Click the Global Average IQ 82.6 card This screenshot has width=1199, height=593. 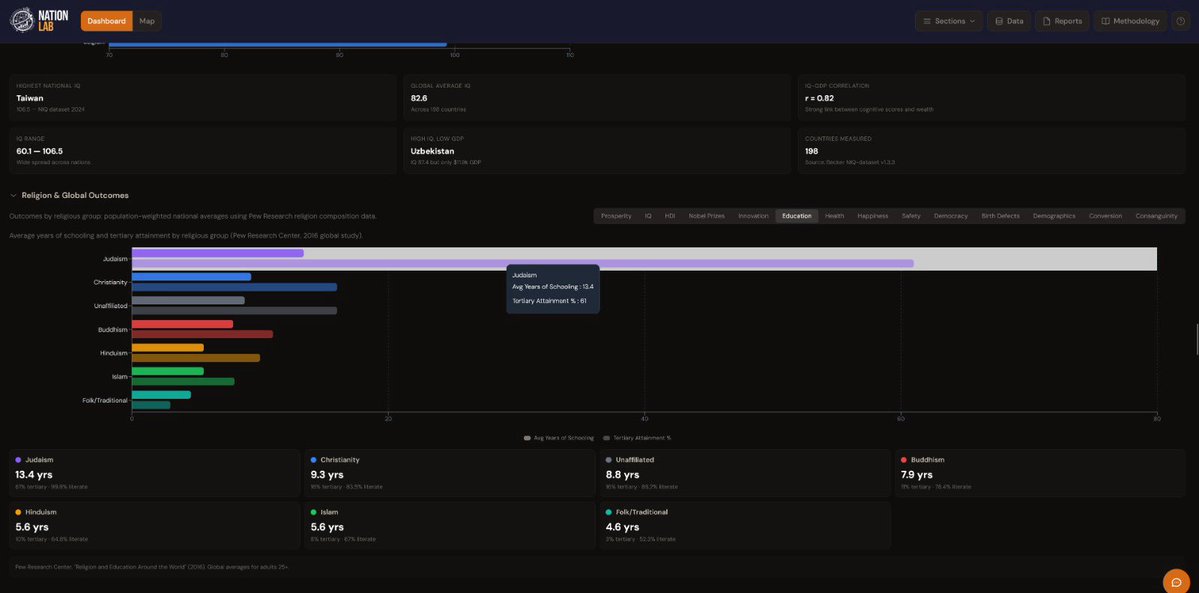click(x=597, y=99)
